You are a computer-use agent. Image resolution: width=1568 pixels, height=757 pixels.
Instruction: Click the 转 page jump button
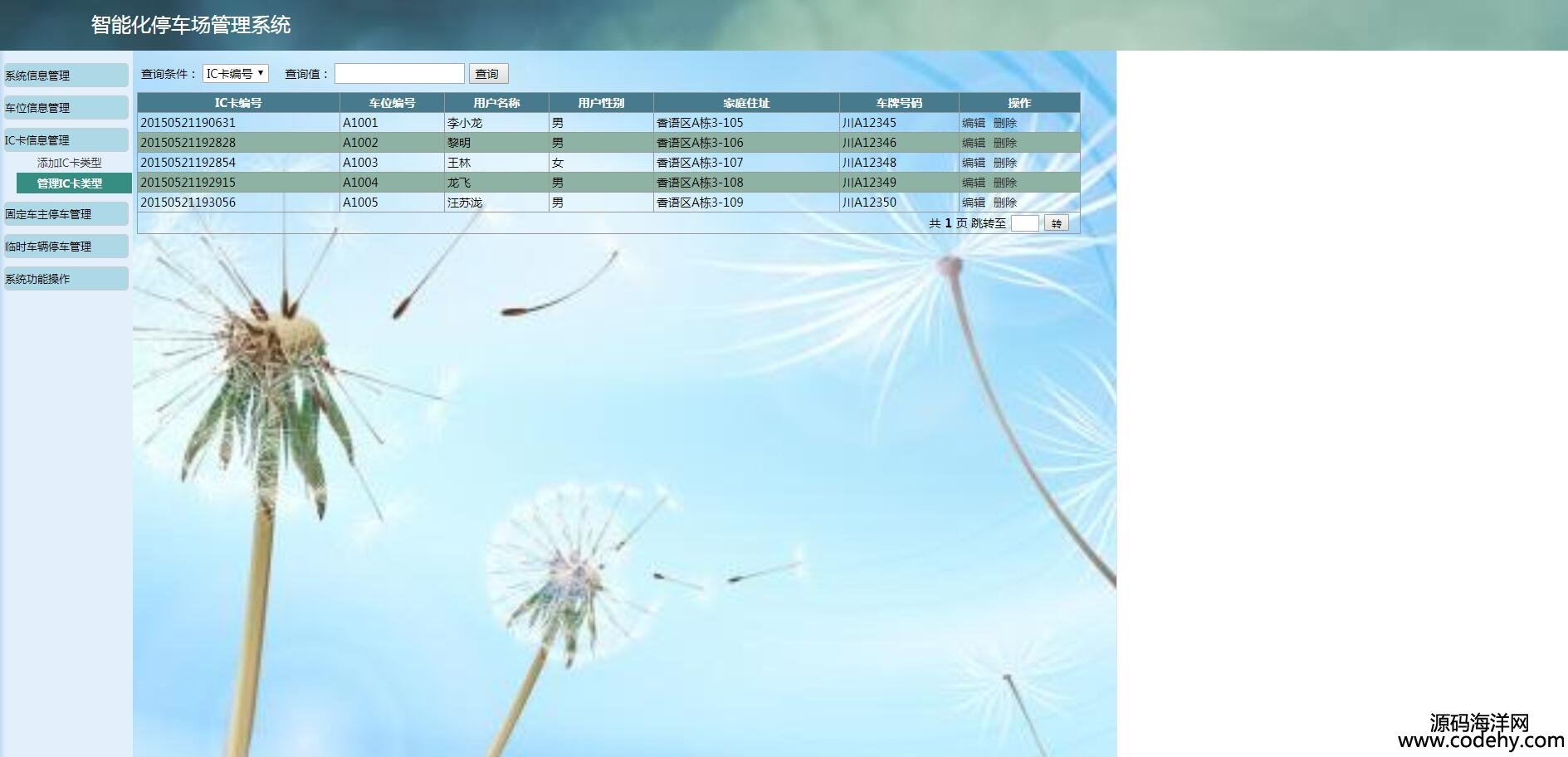[1057, 223]
